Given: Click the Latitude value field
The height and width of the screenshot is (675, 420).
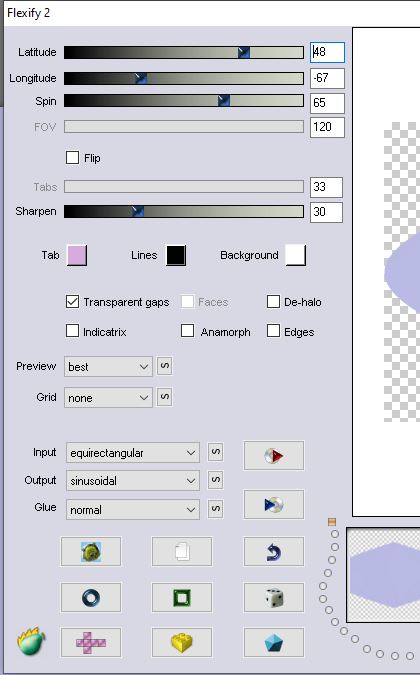Looking at the screenshot, I should click(327, 52).
